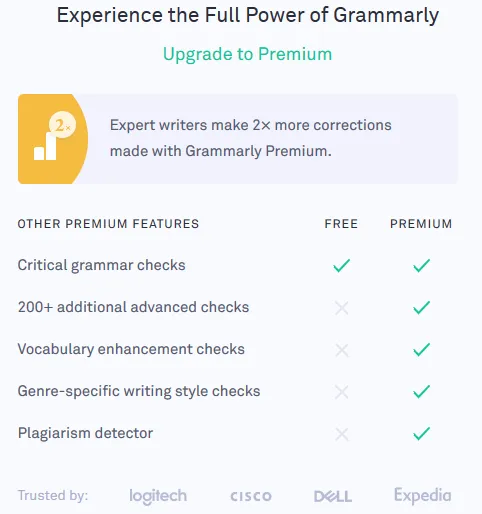Click the Cisco logo

point(251,496)
